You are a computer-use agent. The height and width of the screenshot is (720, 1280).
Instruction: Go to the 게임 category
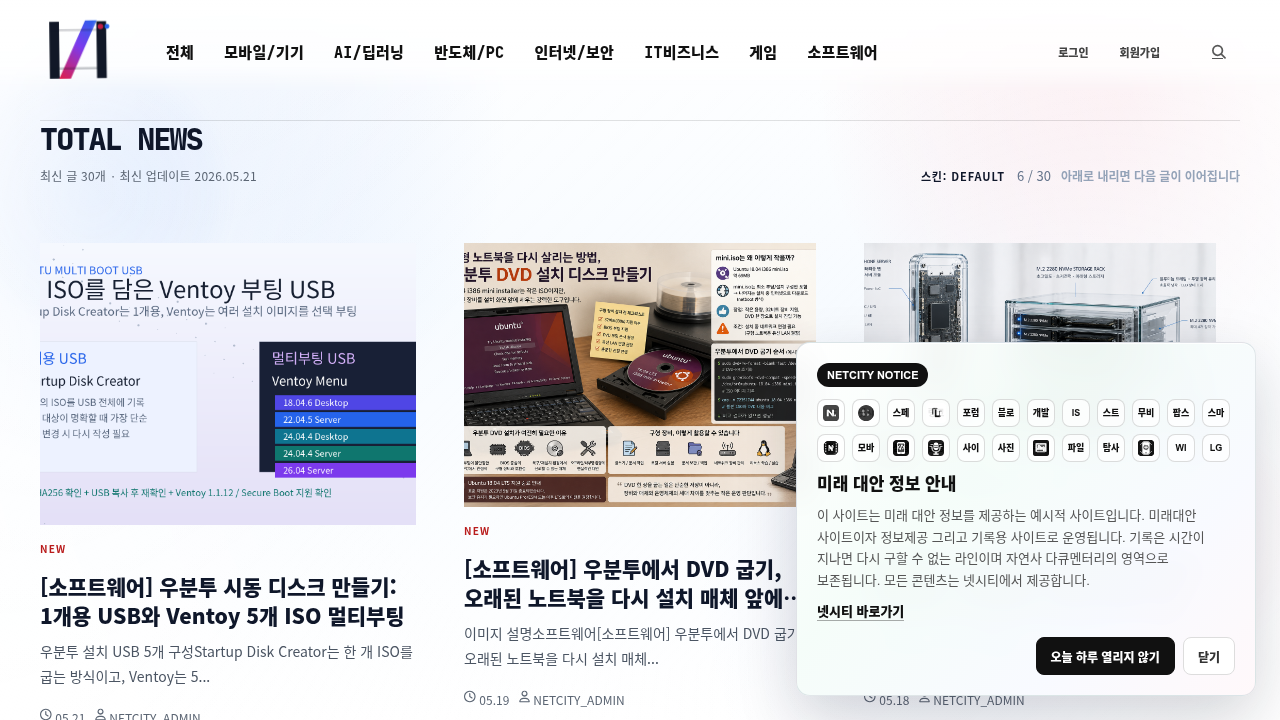(763, 52)
